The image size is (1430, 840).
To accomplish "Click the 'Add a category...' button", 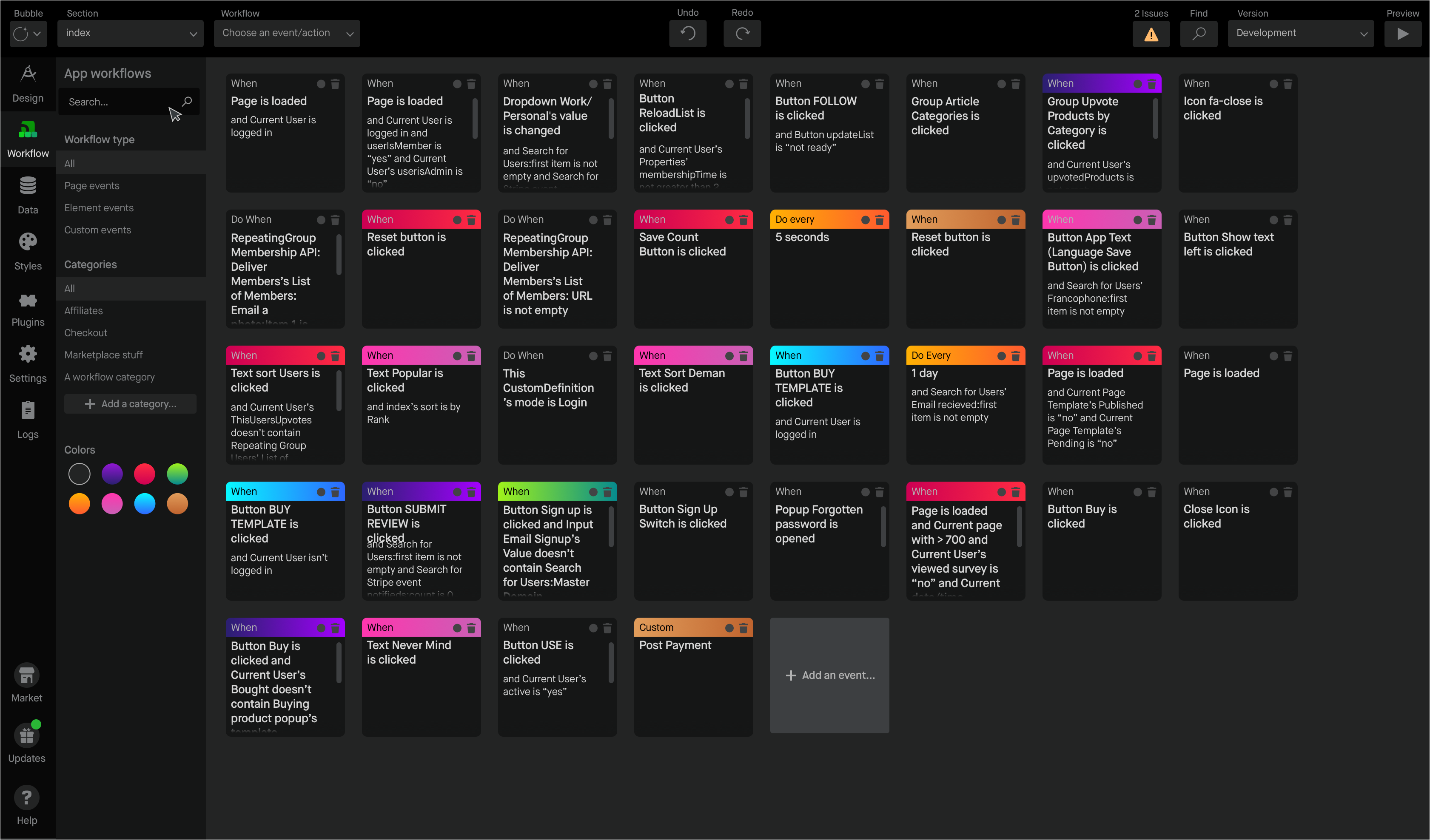I will click(130, 403).
